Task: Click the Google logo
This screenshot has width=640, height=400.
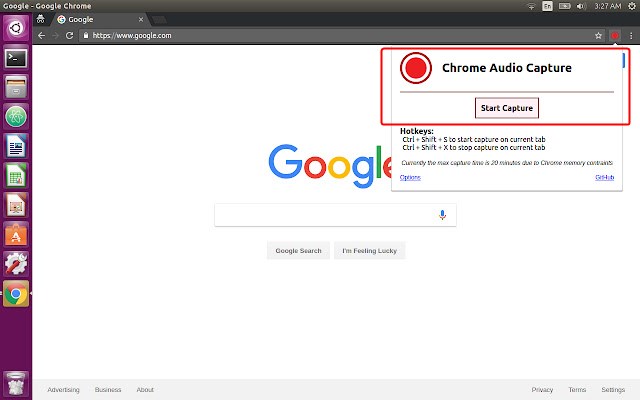Action: [x=330, y=166]
